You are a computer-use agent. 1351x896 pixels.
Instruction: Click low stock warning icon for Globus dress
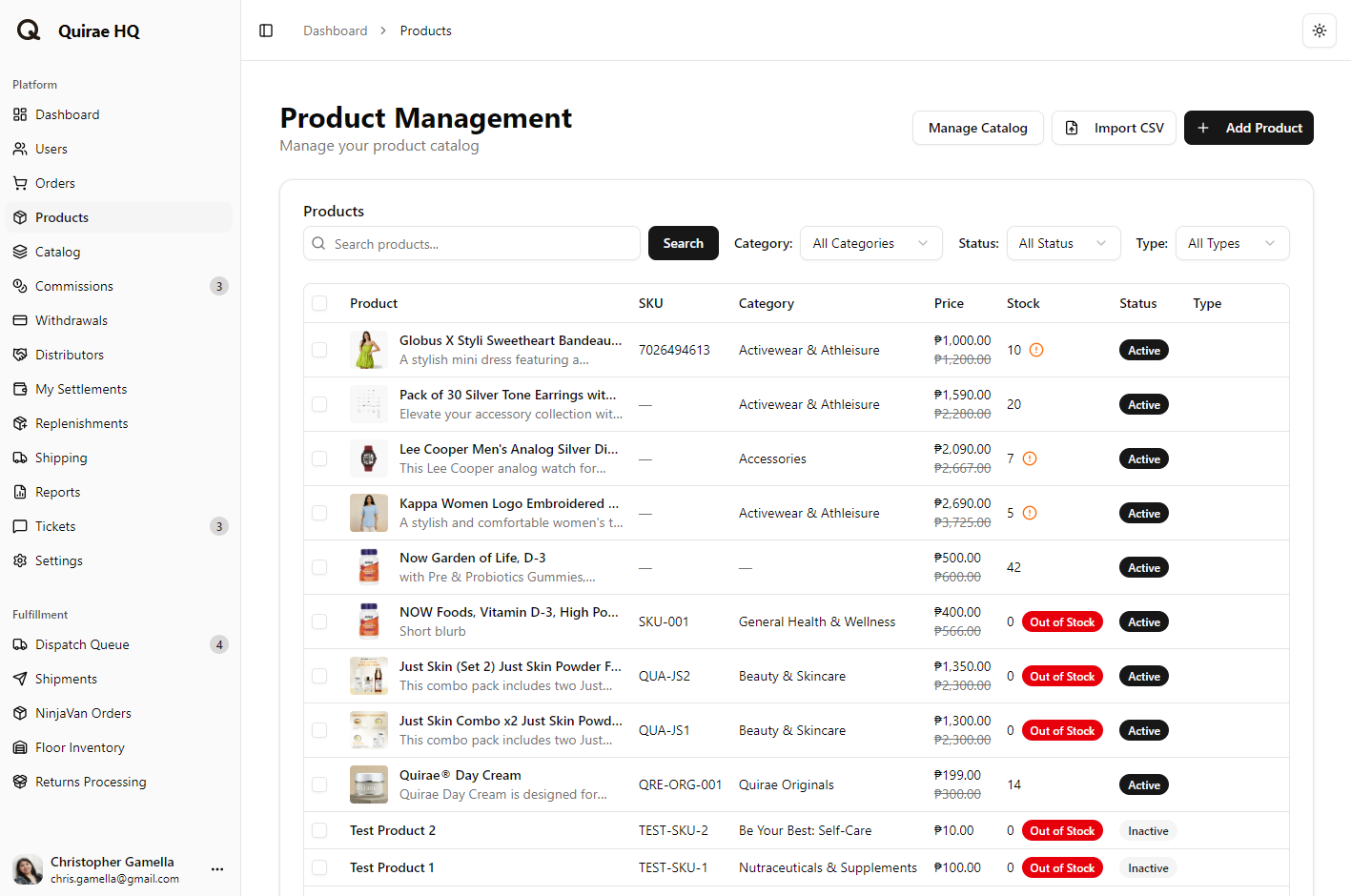(x=1036, y=350)
